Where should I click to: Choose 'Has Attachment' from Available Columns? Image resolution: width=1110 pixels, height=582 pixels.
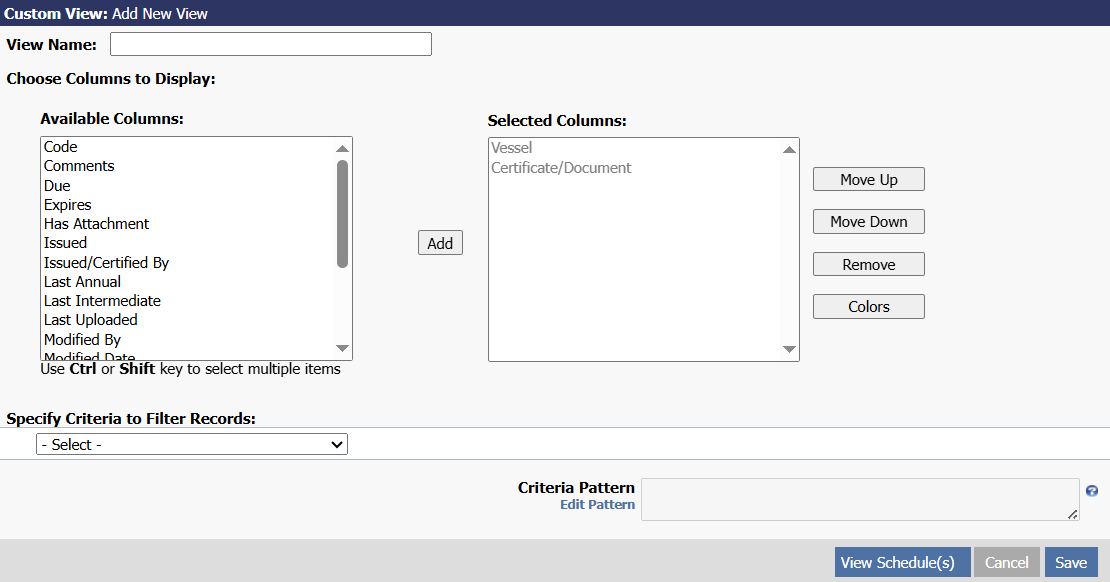(96, 224)
